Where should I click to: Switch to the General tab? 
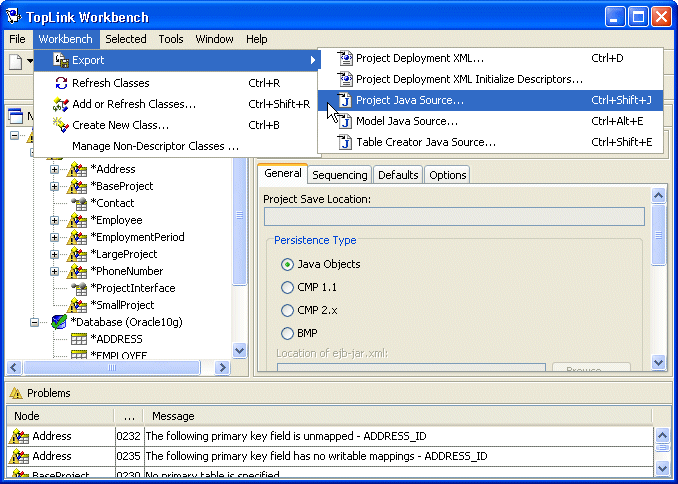[283, 173]
